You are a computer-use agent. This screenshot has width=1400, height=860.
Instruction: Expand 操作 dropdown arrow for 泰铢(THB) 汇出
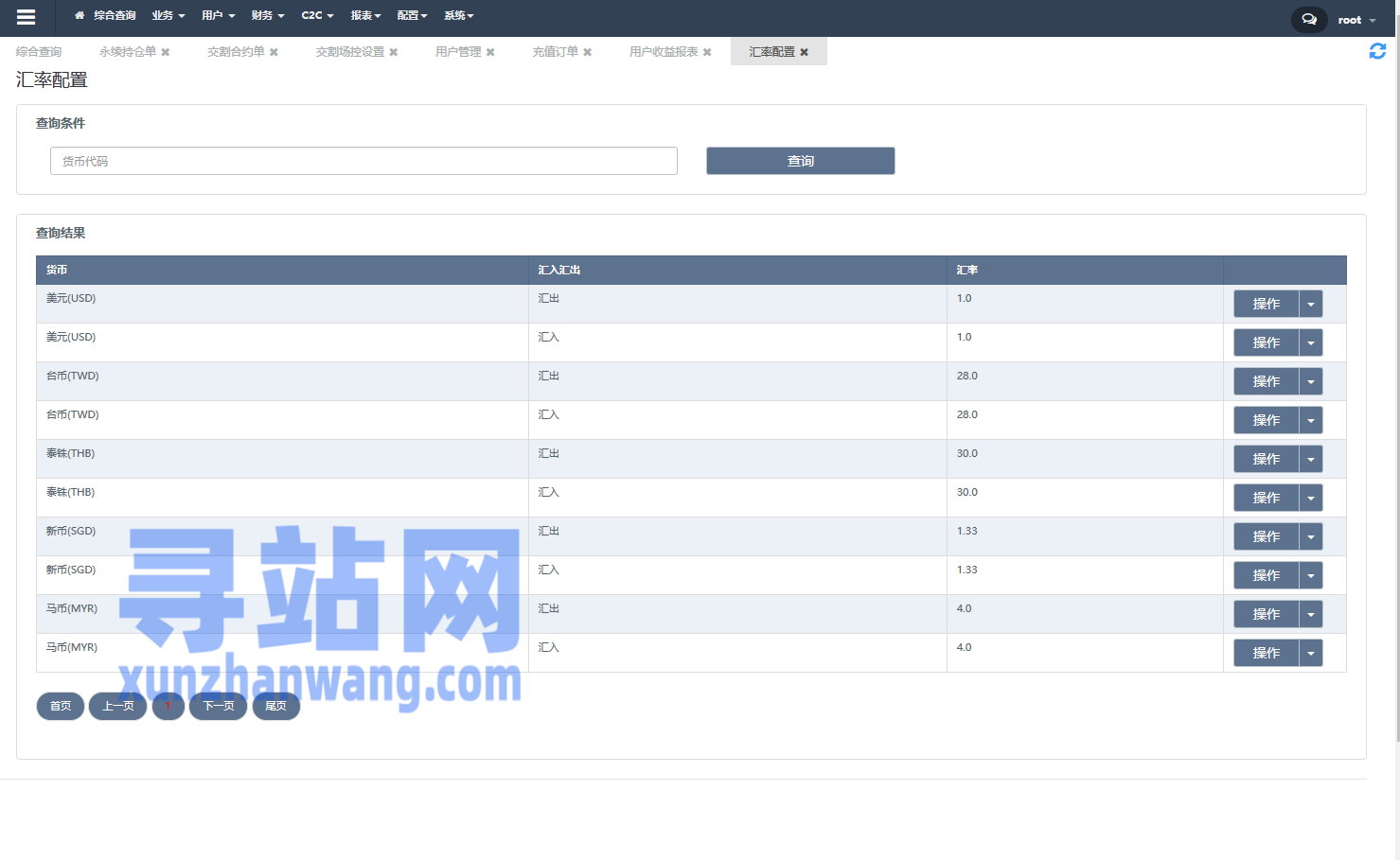coord(1311,459)
